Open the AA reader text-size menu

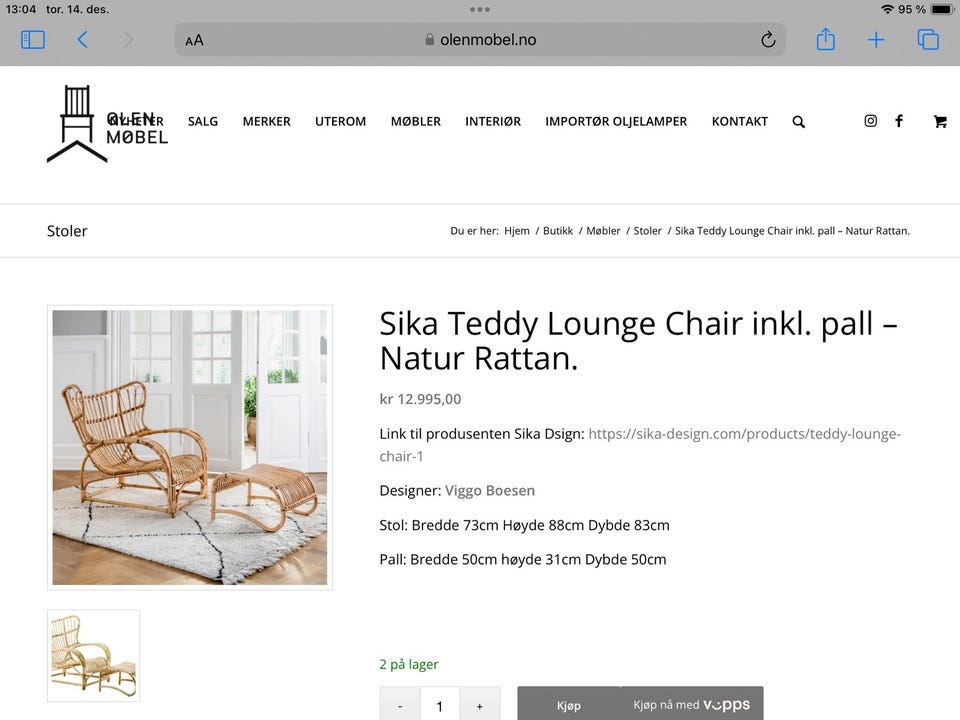click(194, 40)
